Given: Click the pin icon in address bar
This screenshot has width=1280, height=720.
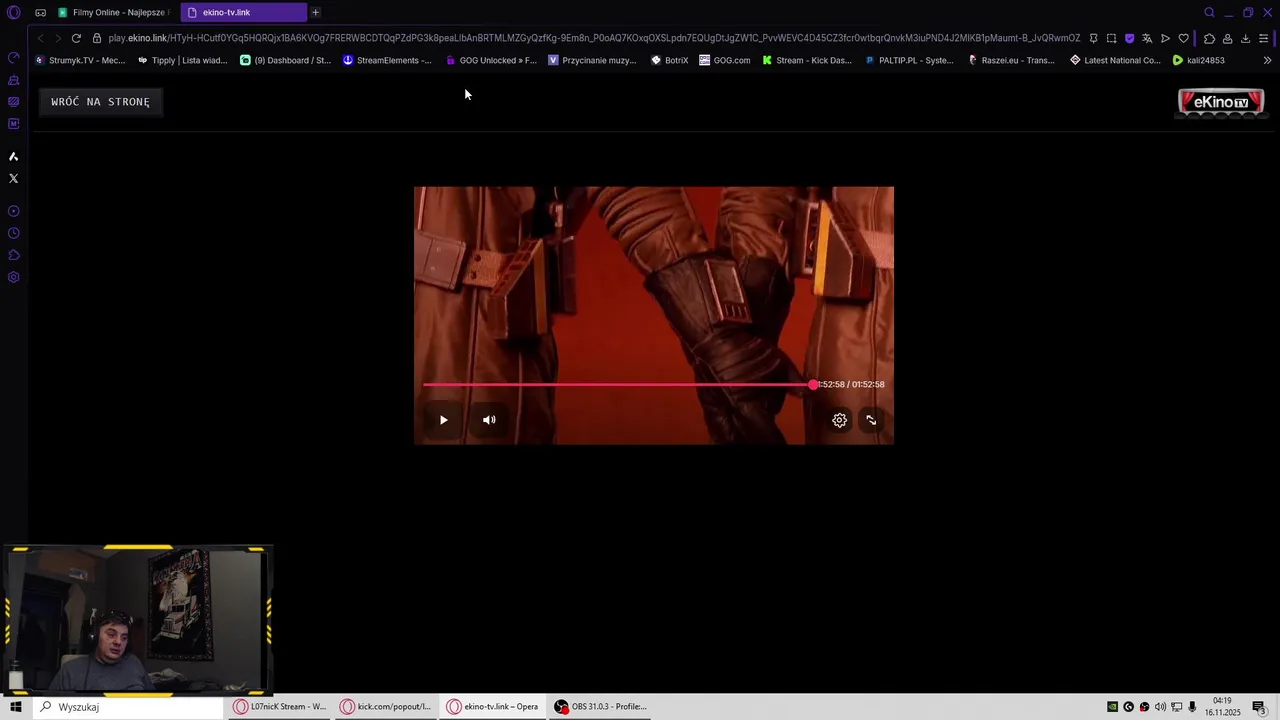Looking at the screenshot, I should (1093, 38).
